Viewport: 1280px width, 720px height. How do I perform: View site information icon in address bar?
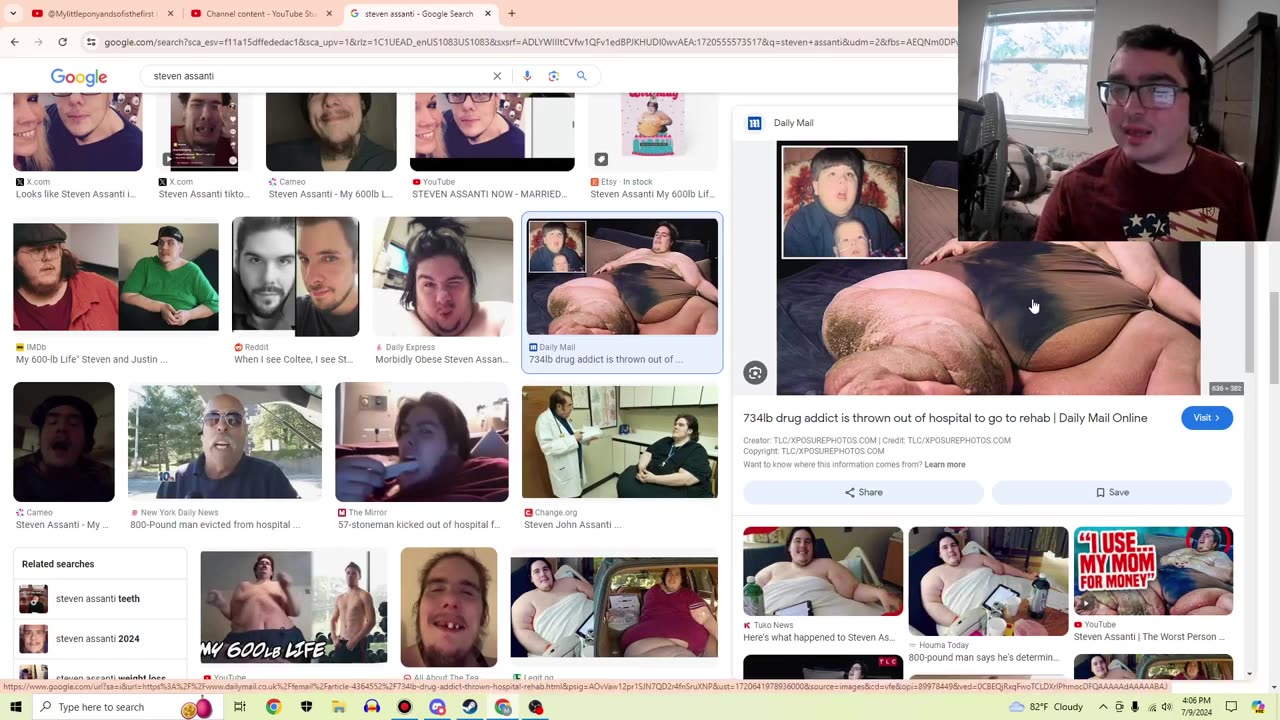point(91,42)
